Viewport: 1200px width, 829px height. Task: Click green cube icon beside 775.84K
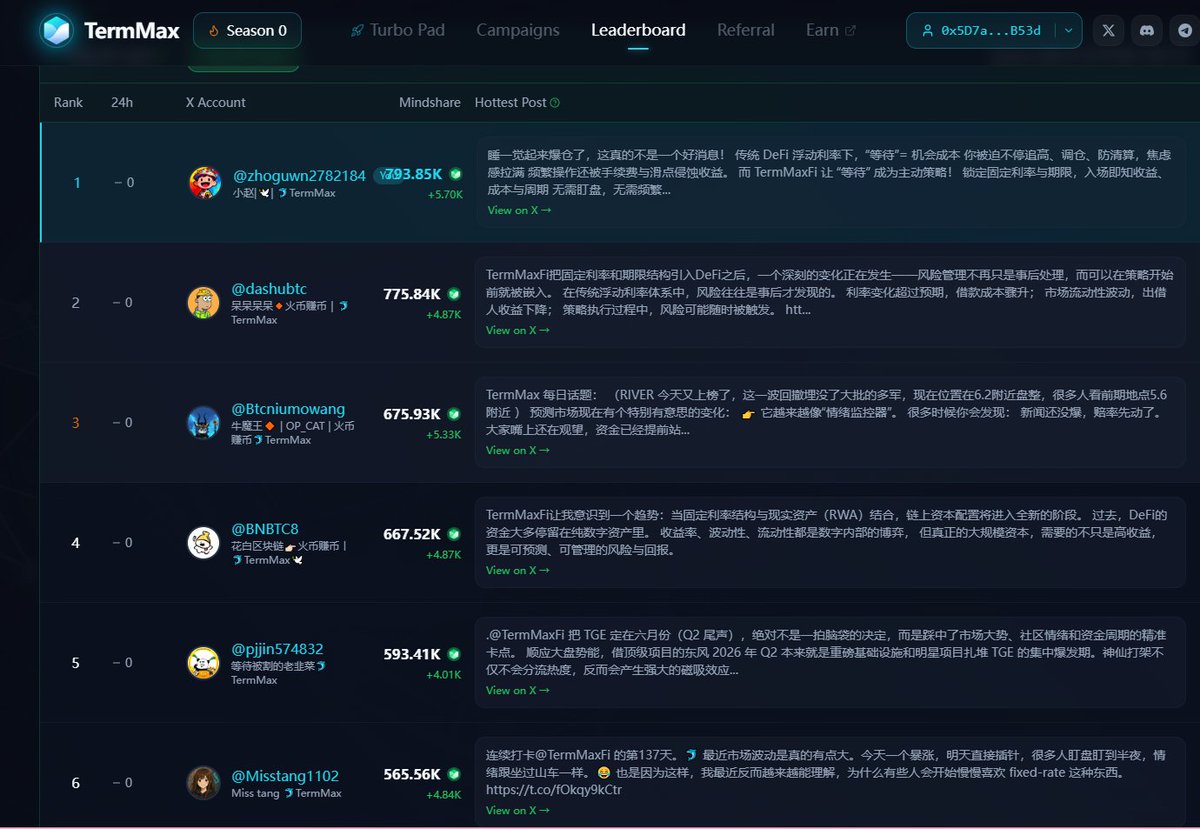(454, 294)
